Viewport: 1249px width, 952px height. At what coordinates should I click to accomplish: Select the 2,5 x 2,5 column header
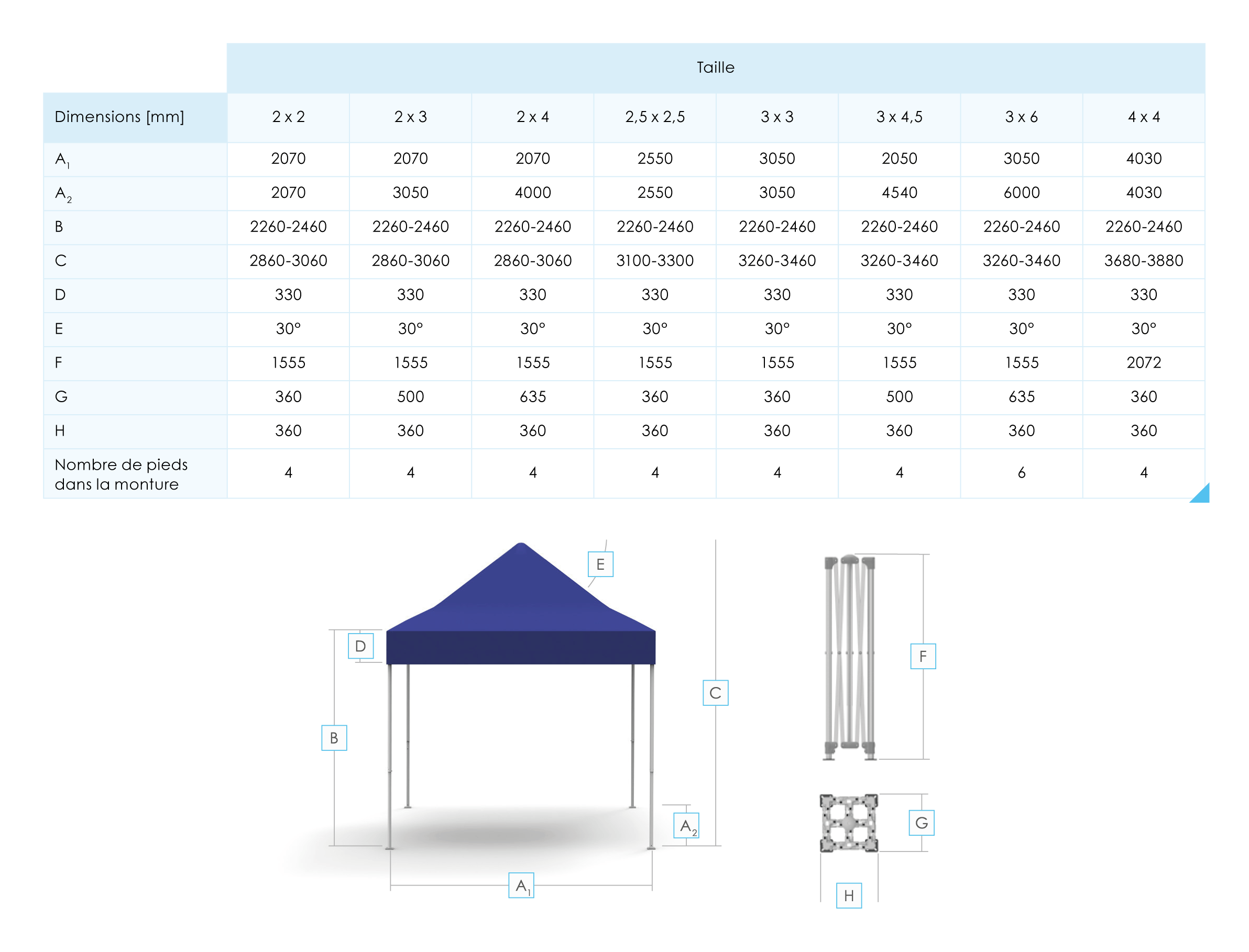(x=654, y=117)
